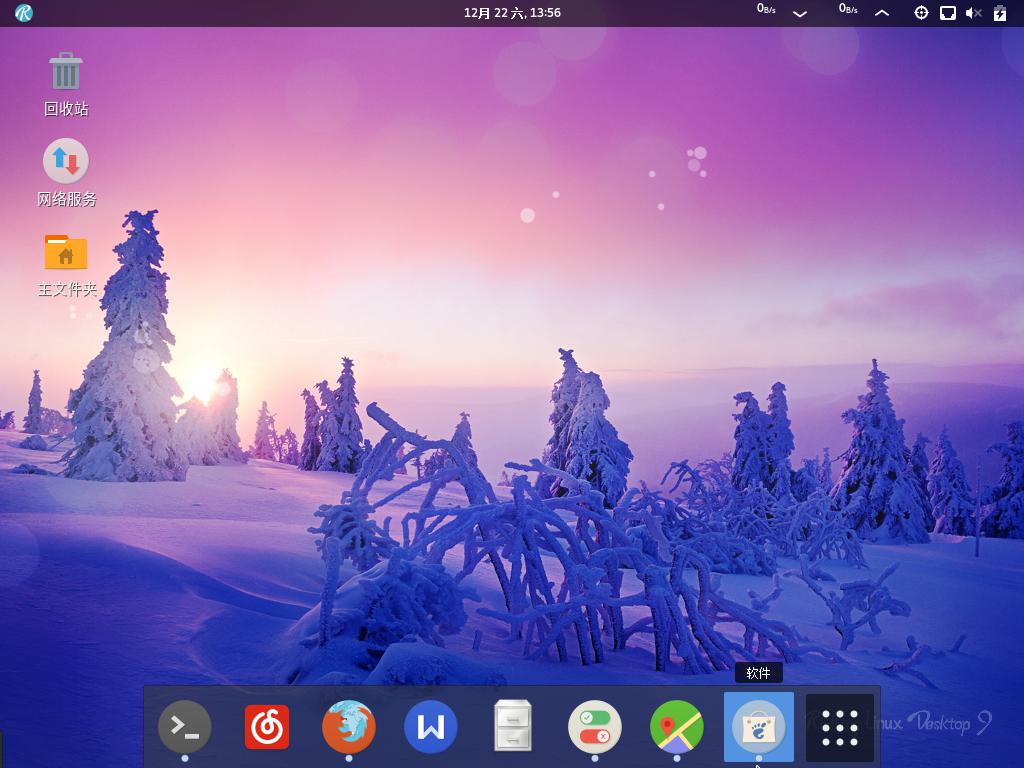Show all applications grid button
The height and width of the screenshot is (768, 1024).
coord(840,727)
